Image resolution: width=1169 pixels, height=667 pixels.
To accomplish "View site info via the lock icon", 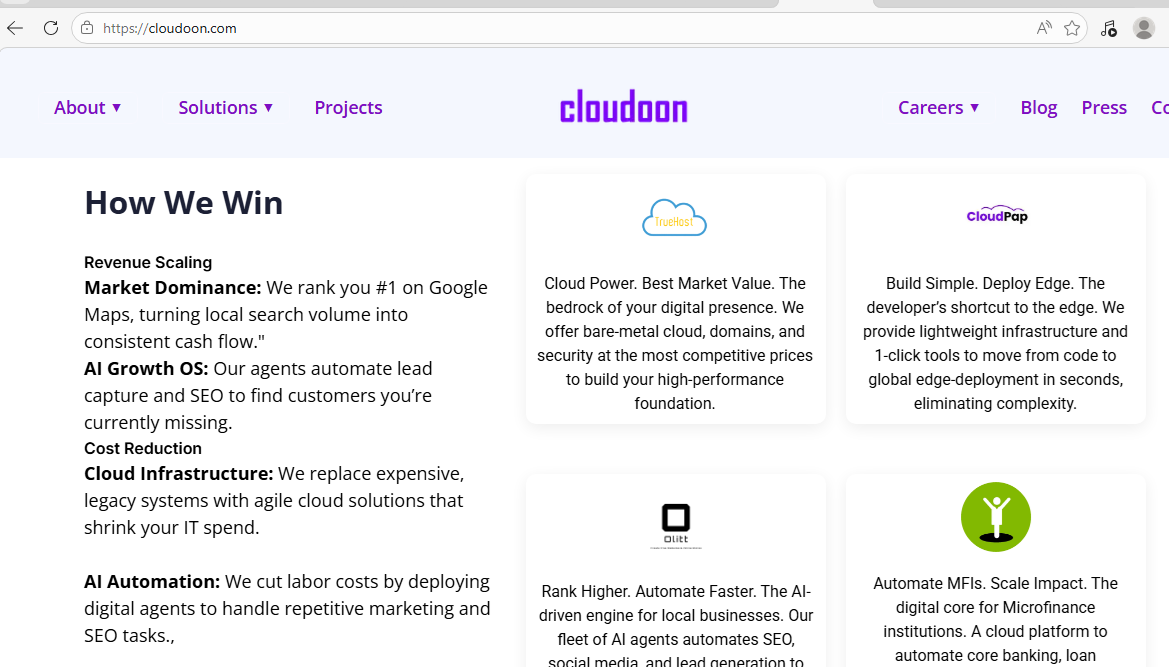I will pos(87,28).
